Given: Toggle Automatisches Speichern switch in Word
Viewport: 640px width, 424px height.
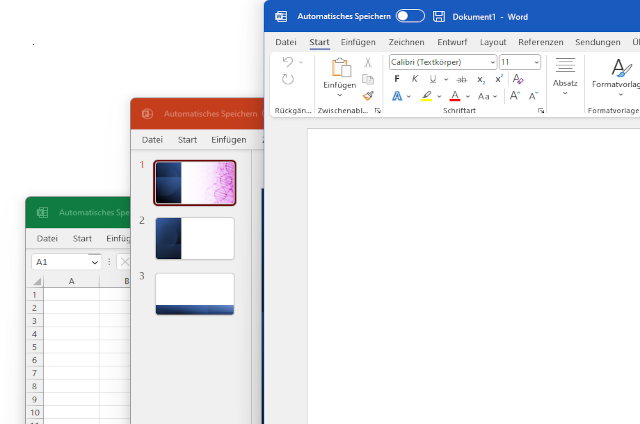Looking at the screenshot, I should [410, 16].
